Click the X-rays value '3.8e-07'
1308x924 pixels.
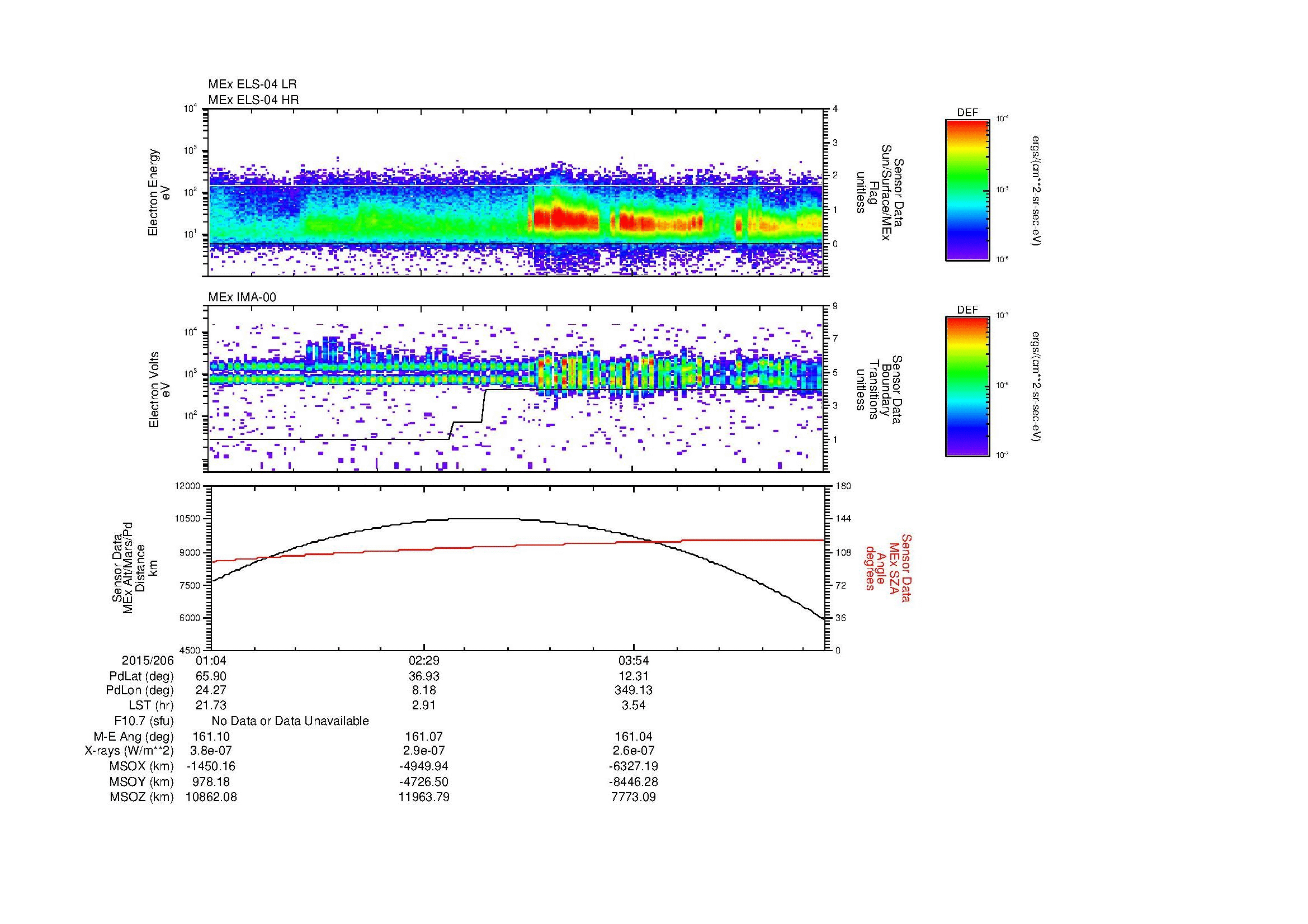[211, 751]
